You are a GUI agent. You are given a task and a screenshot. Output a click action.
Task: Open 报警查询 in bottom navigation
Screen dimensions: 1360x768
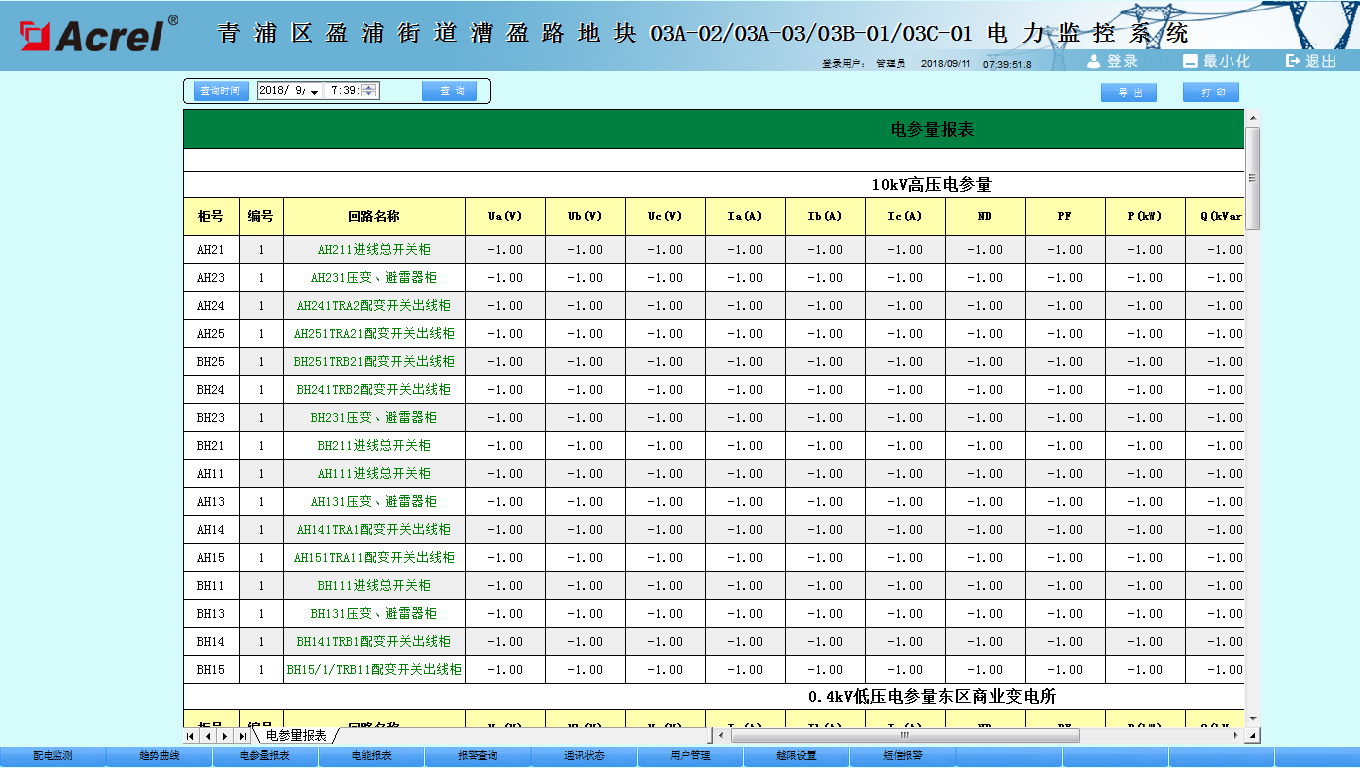click(x=477, y=756)
